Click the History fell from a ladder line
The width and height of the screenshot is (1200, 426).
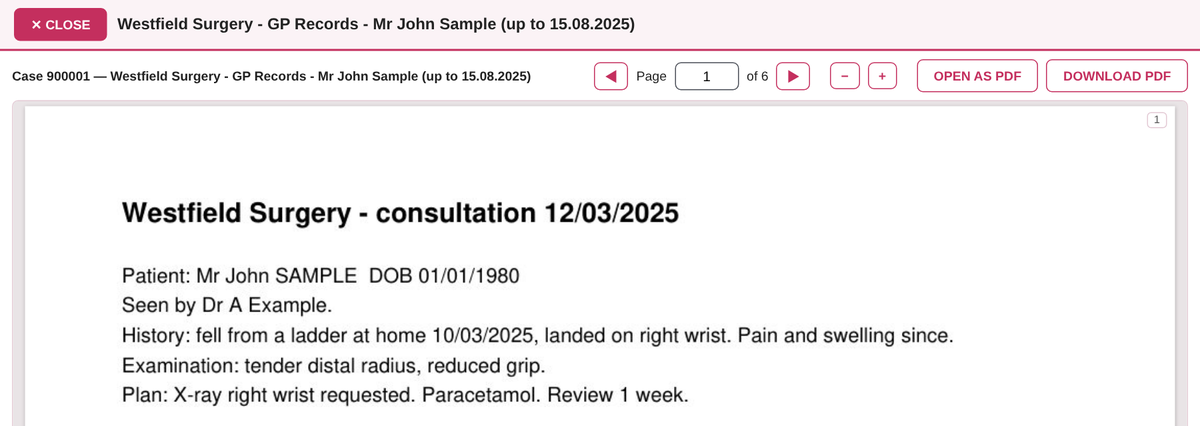(537, 335)
